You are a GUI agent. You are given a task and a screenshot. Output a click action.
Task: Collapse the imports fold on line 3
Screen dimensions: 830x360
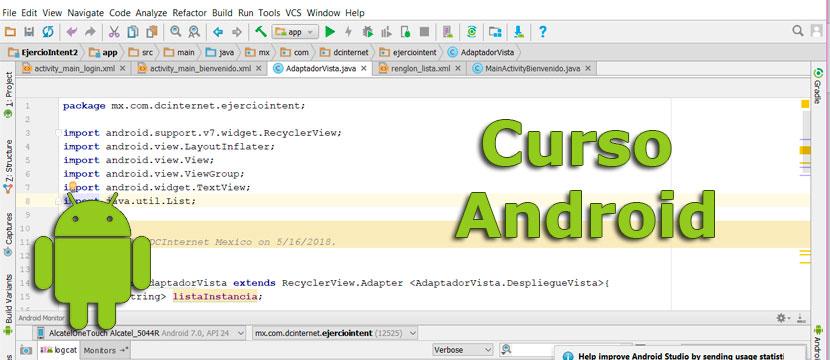[x=58, y=133]
